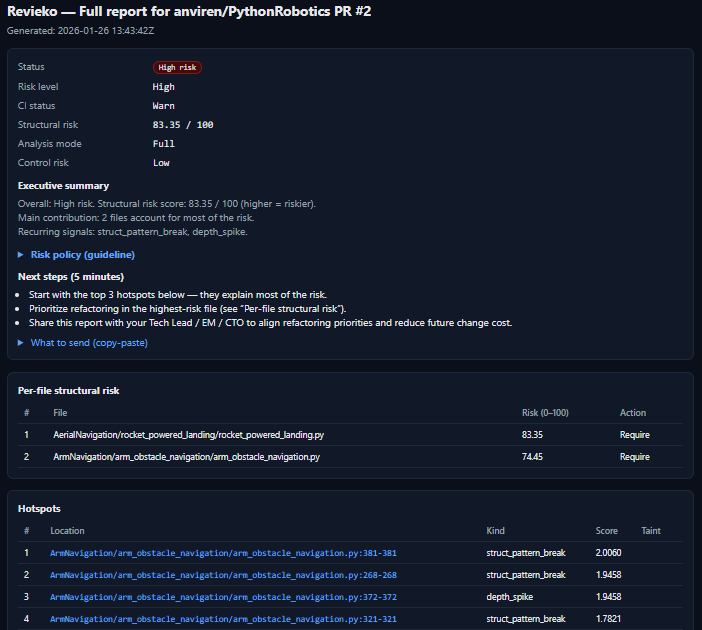Click the Score column header in Hotspots
The width and height of the screenshot is (702, 630).
point(607,531)
